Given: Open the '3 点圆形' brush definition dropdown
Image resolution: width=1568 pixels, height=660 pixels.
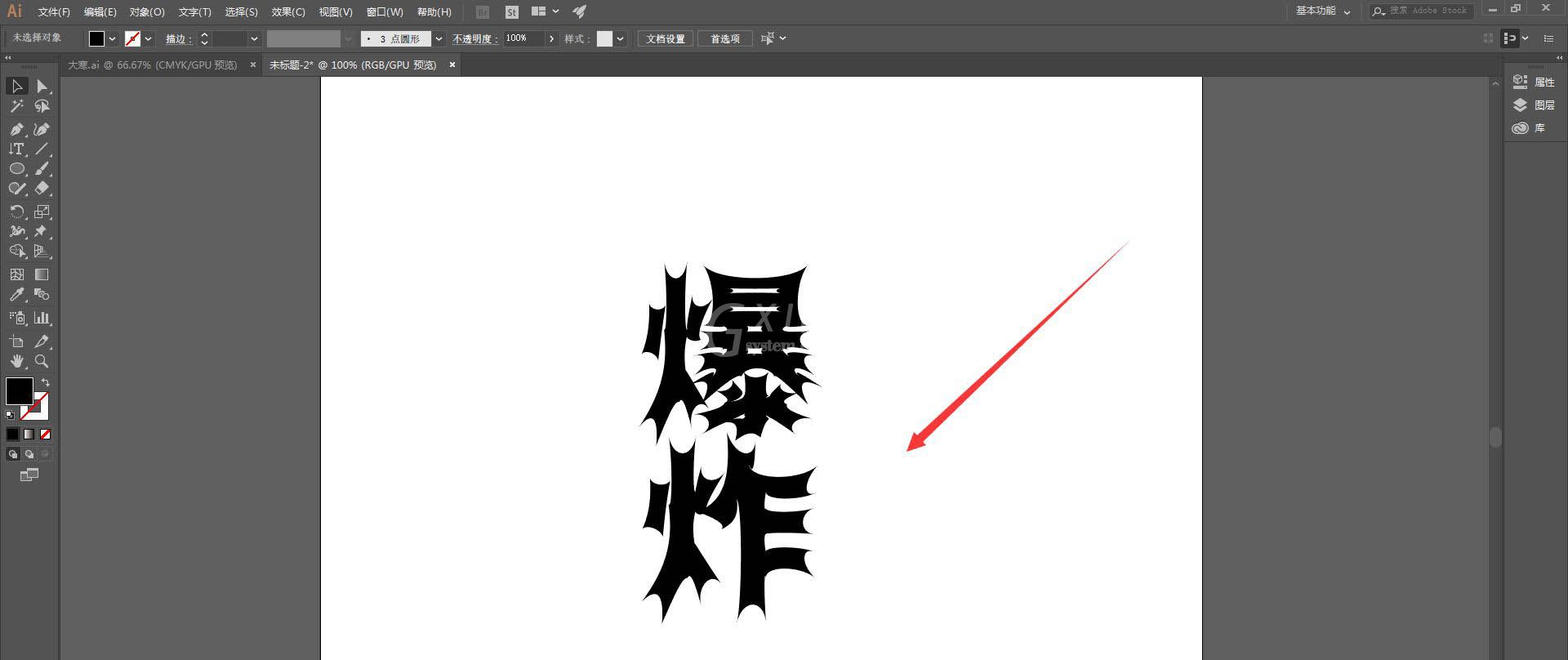Looking at the screenshot, I should coord(439,38).
